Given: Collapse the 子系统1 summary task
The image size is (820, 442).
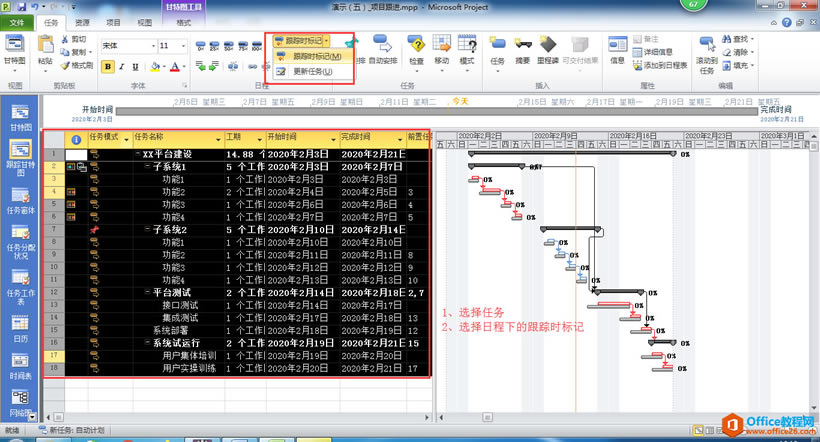Looking at the screenshot, I should click(147, 167).
